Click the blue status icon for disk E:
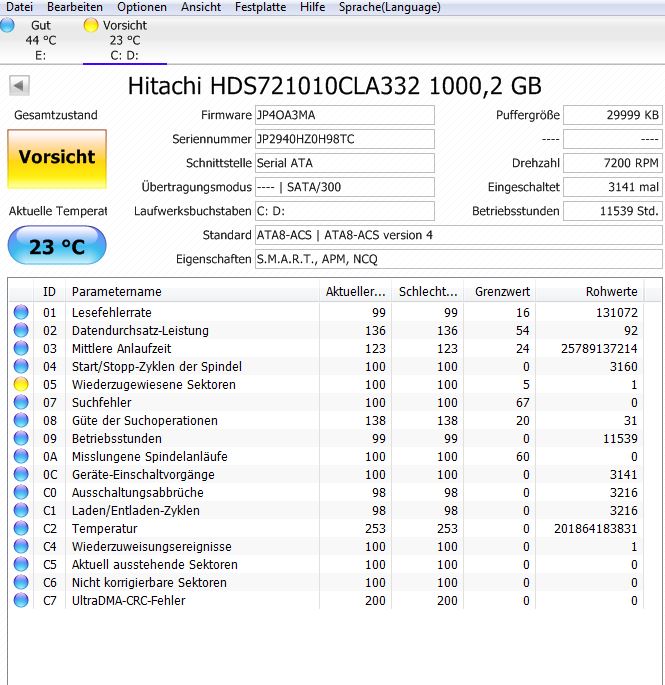 click(7, 25)
